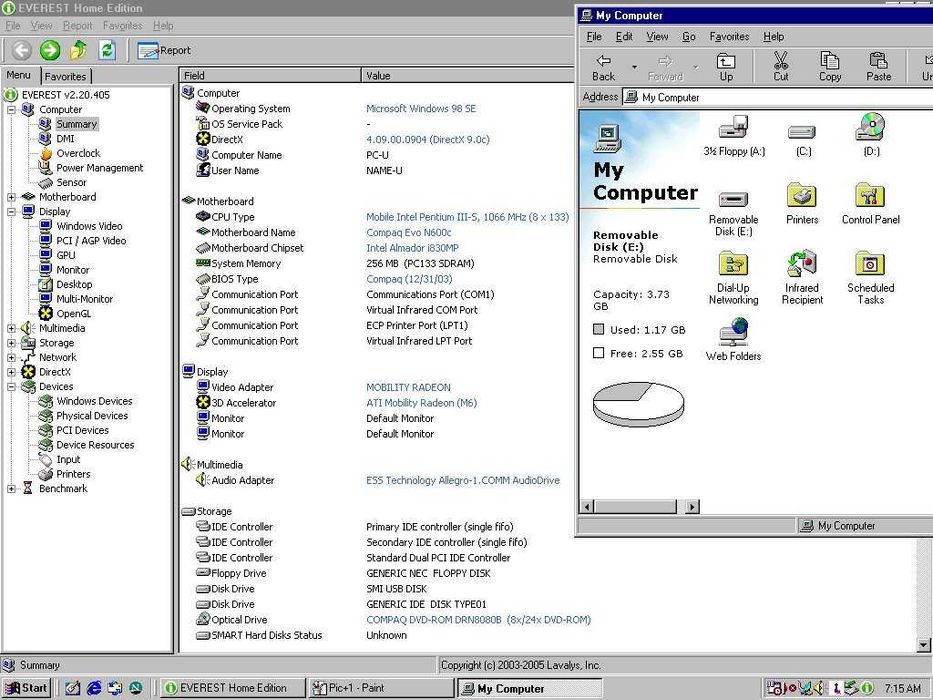Open the Control Panel icon
This screenshot has height=700, width=933.
click(x=871, y=204)
